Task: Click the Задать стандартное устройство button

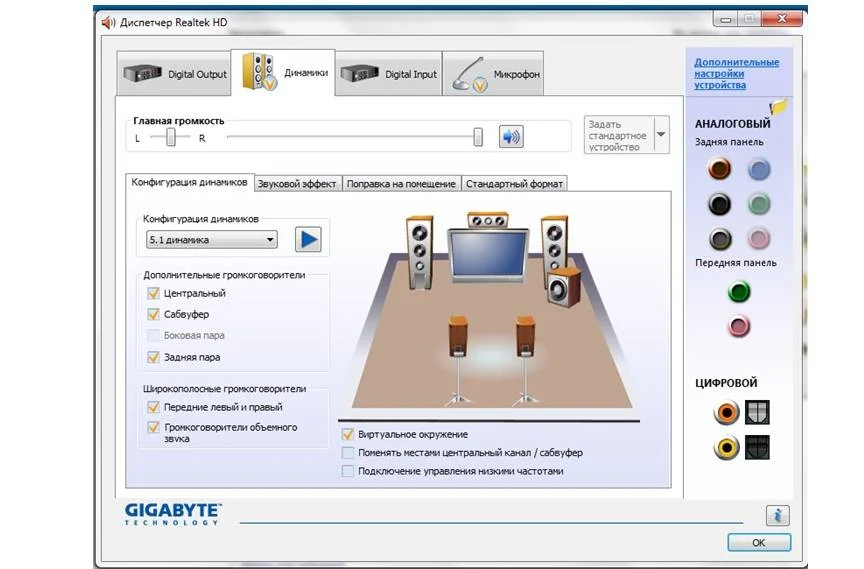Action: point(619,135)
